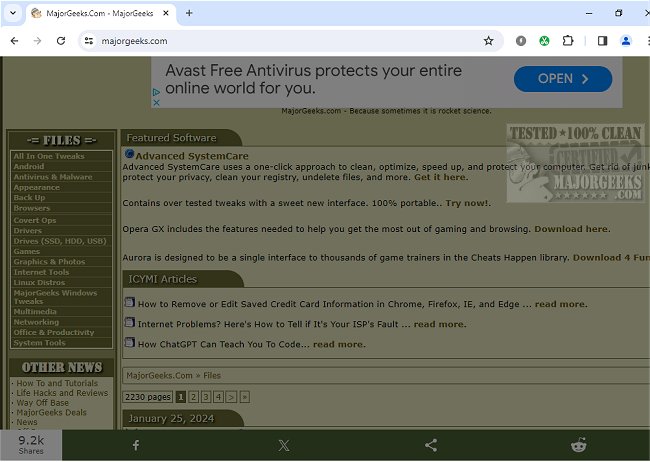Open the Back Up category
The width and height of the screenshot is (650, 462).
[29, 198]
